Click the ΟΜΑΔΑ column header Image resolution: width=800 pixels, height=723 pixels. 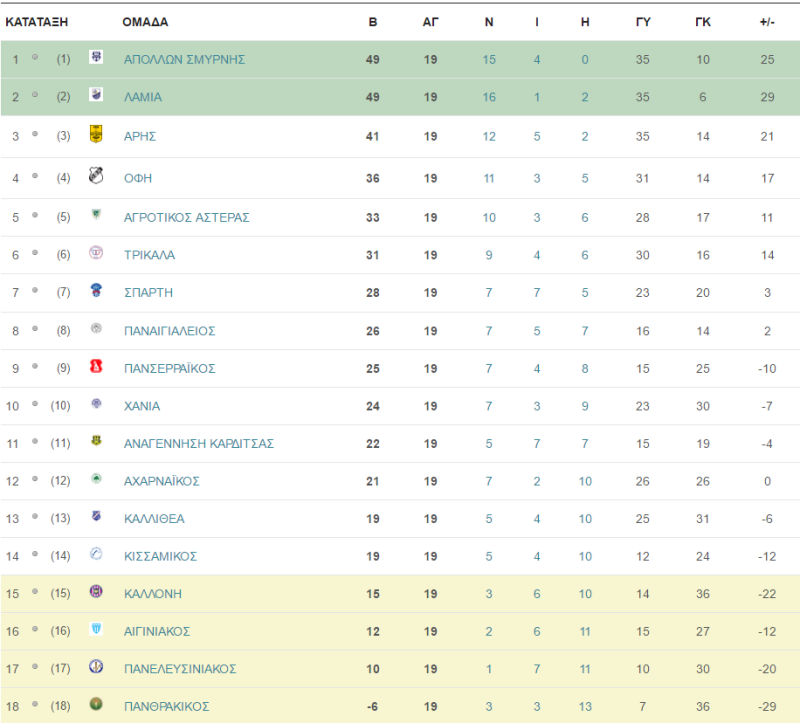point(145,22)
